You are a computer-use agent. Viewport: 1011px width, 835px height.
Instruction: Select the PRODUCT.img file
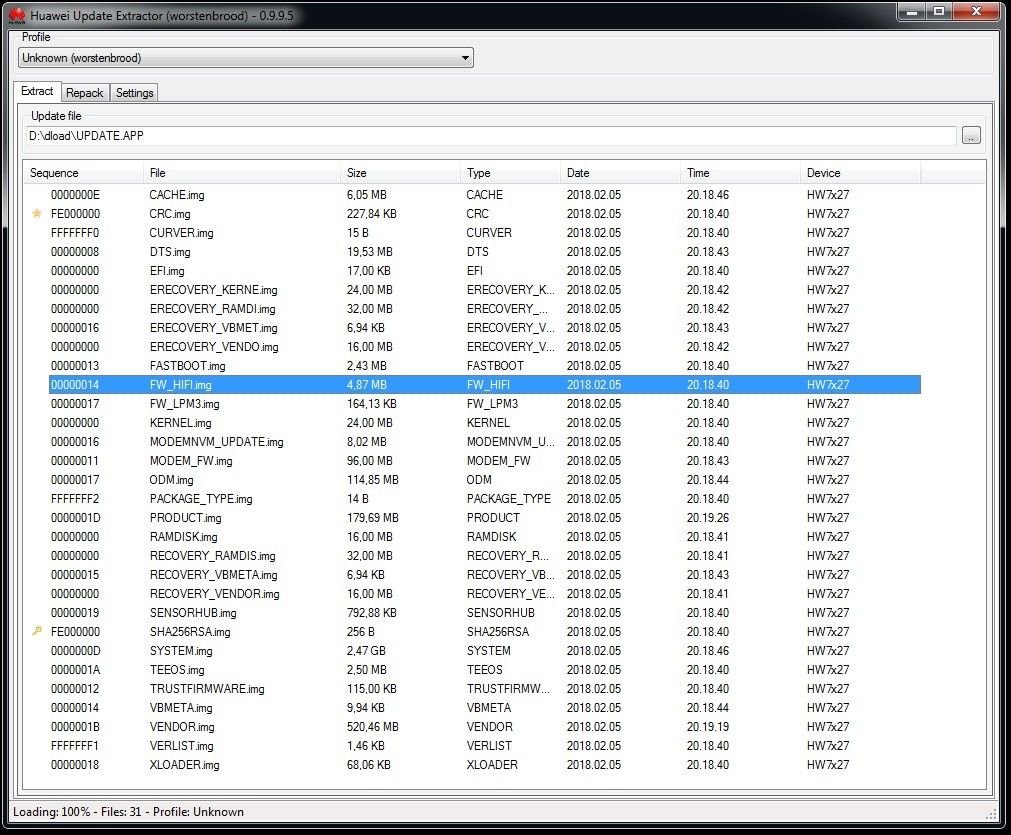[485, 518]
